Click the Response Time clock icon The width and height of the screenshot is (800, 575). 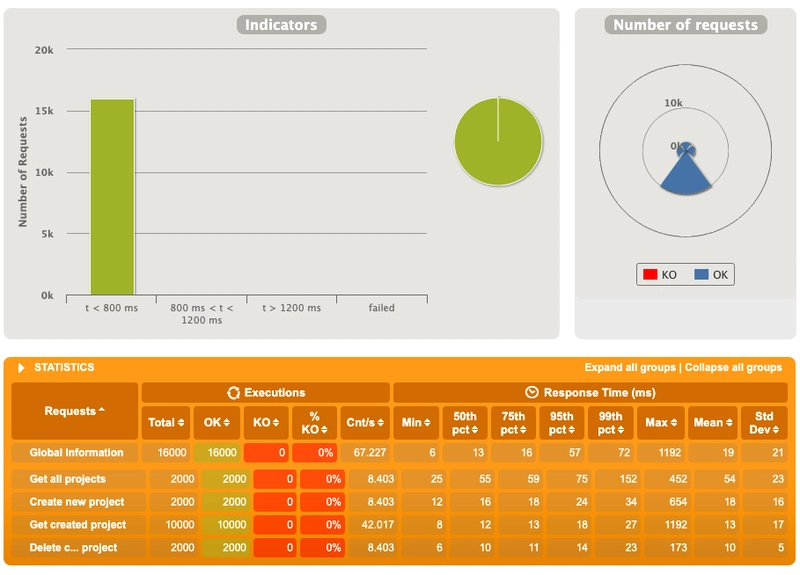point(532,392)
